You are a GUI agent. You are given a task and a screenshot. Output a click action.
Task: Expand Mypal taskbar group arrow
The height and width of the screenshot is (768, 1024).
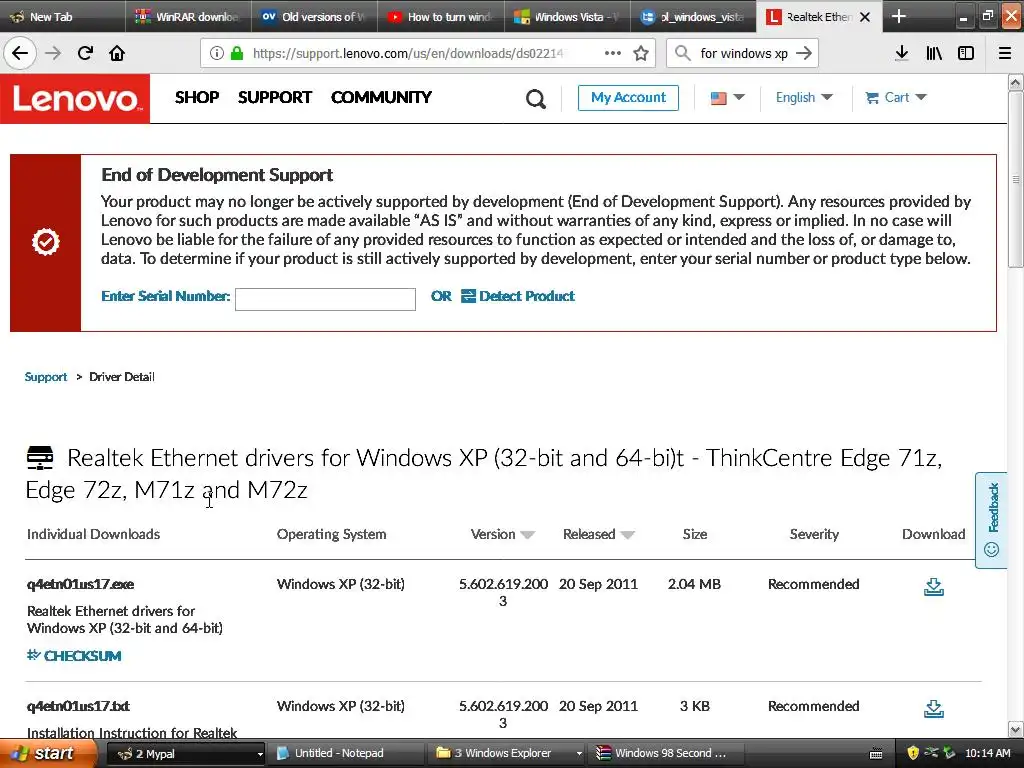[x=259, y=754]
